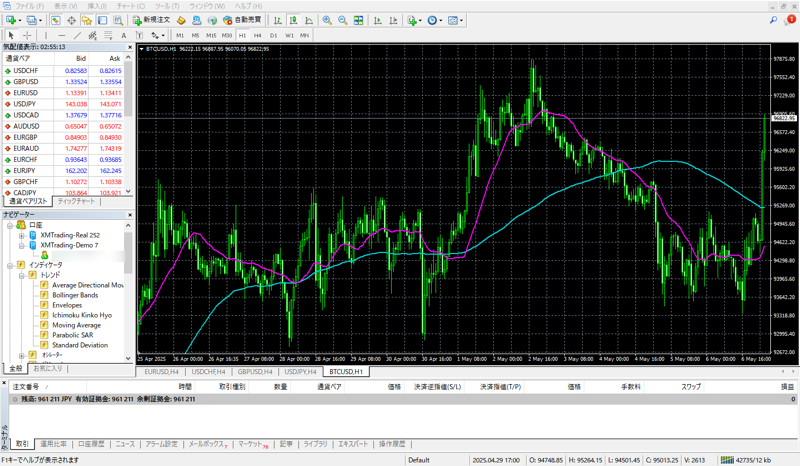Image resolution: width=800 pixels, height=466 pixels.
Task: Open the profiles toolbar icon
Action: point(32,20)
